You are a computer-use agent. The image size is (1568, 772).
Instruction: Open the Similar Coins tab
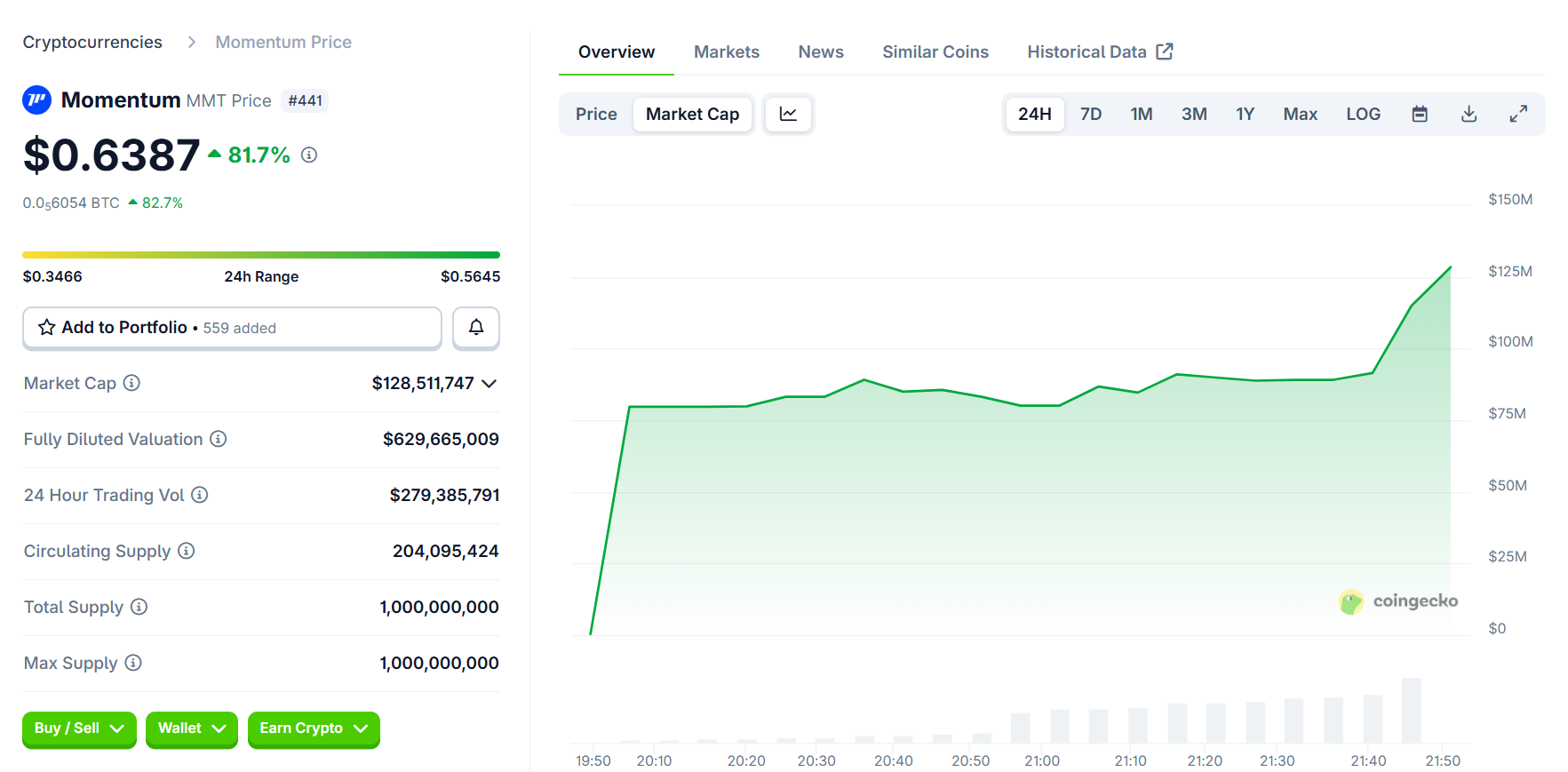click(x=935, y=52)
